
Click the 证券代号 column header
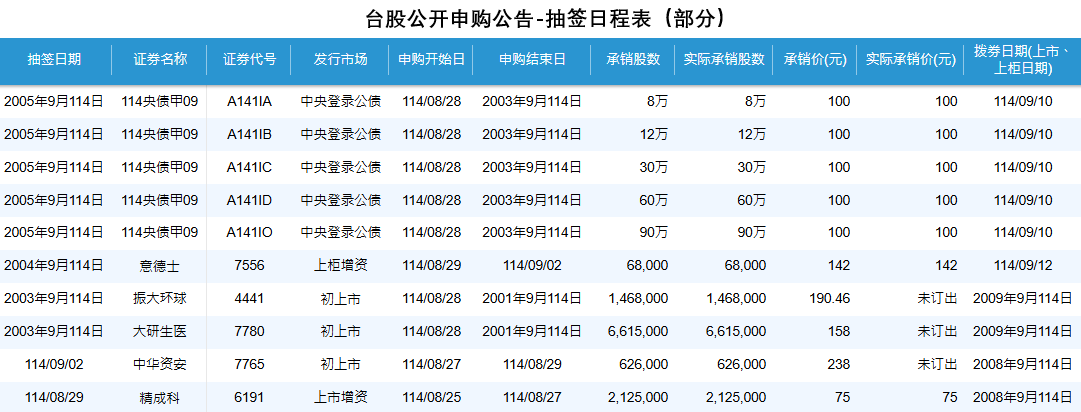click(250, 59)
